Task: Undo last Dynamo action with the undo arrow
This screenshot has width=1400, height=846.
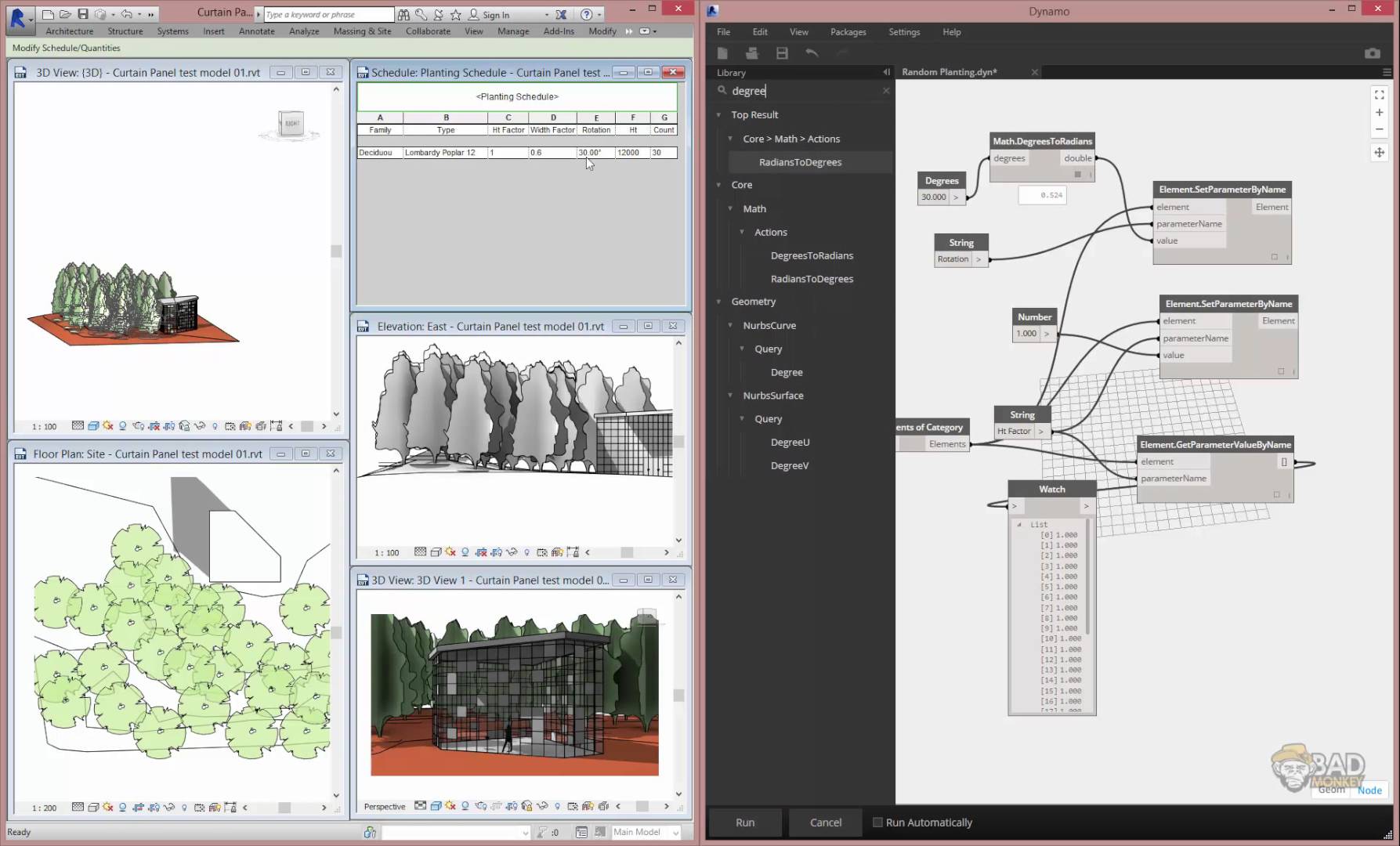Action: 812,52
